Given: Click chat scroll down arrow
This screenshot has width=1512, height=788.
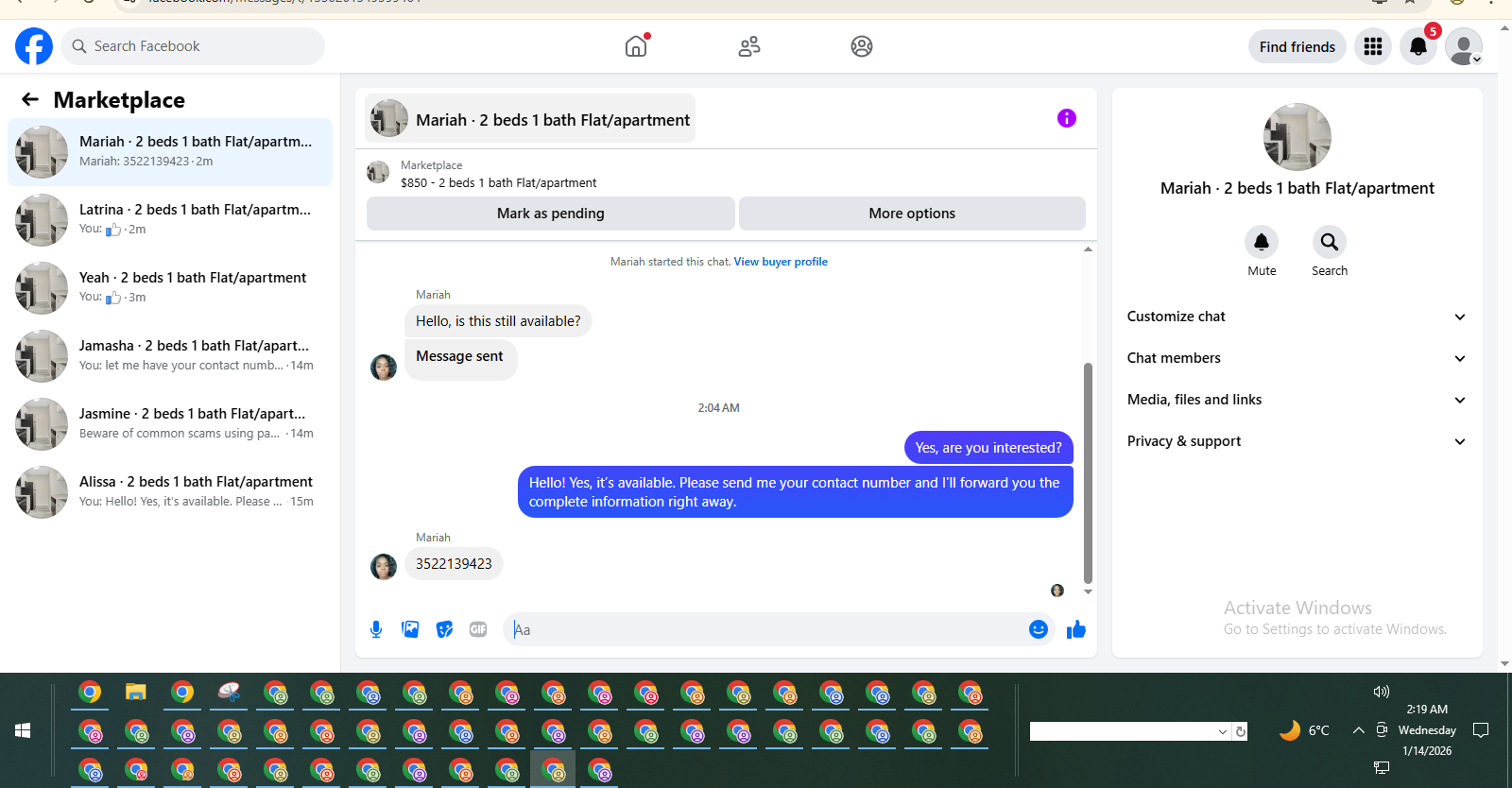Looking at the screenshot, I should (1088, 592).
